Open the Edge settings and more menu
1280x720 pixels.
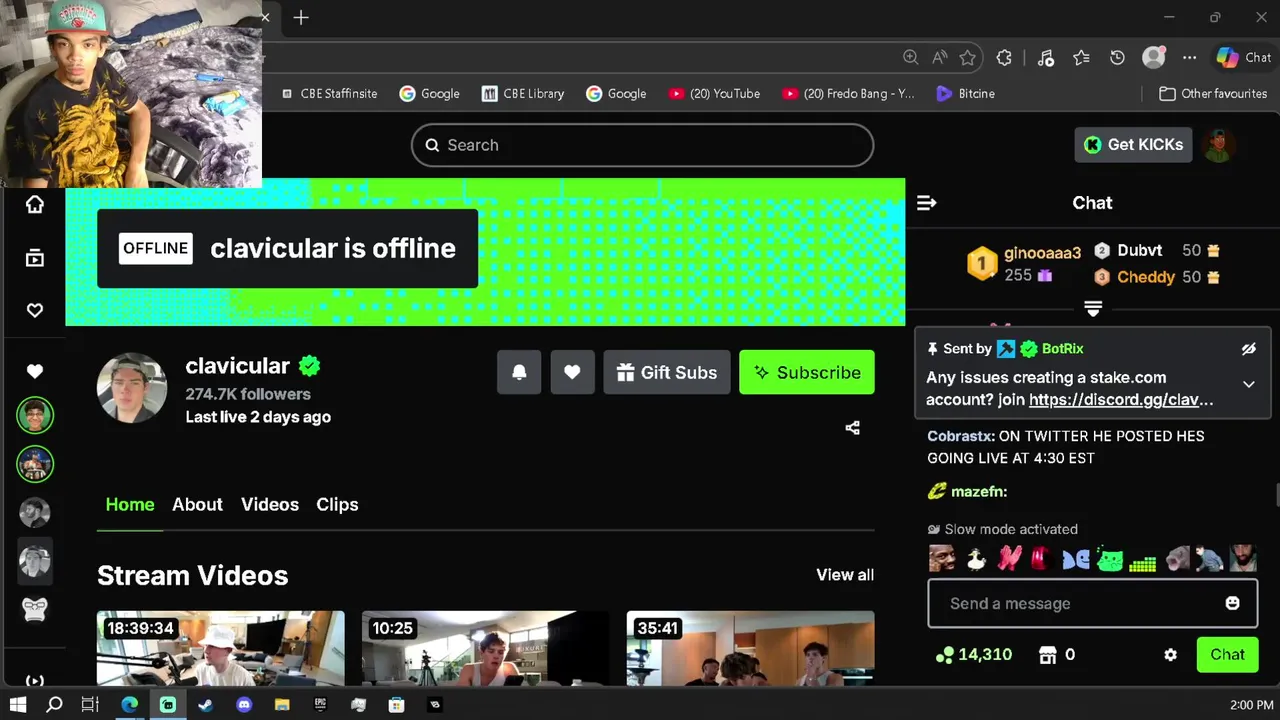1189,58
